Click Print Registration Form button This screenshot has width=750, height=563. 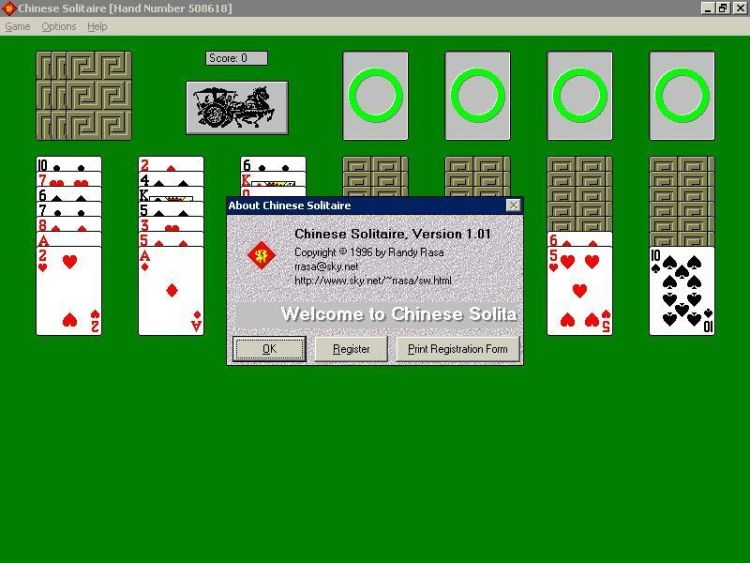458,349
